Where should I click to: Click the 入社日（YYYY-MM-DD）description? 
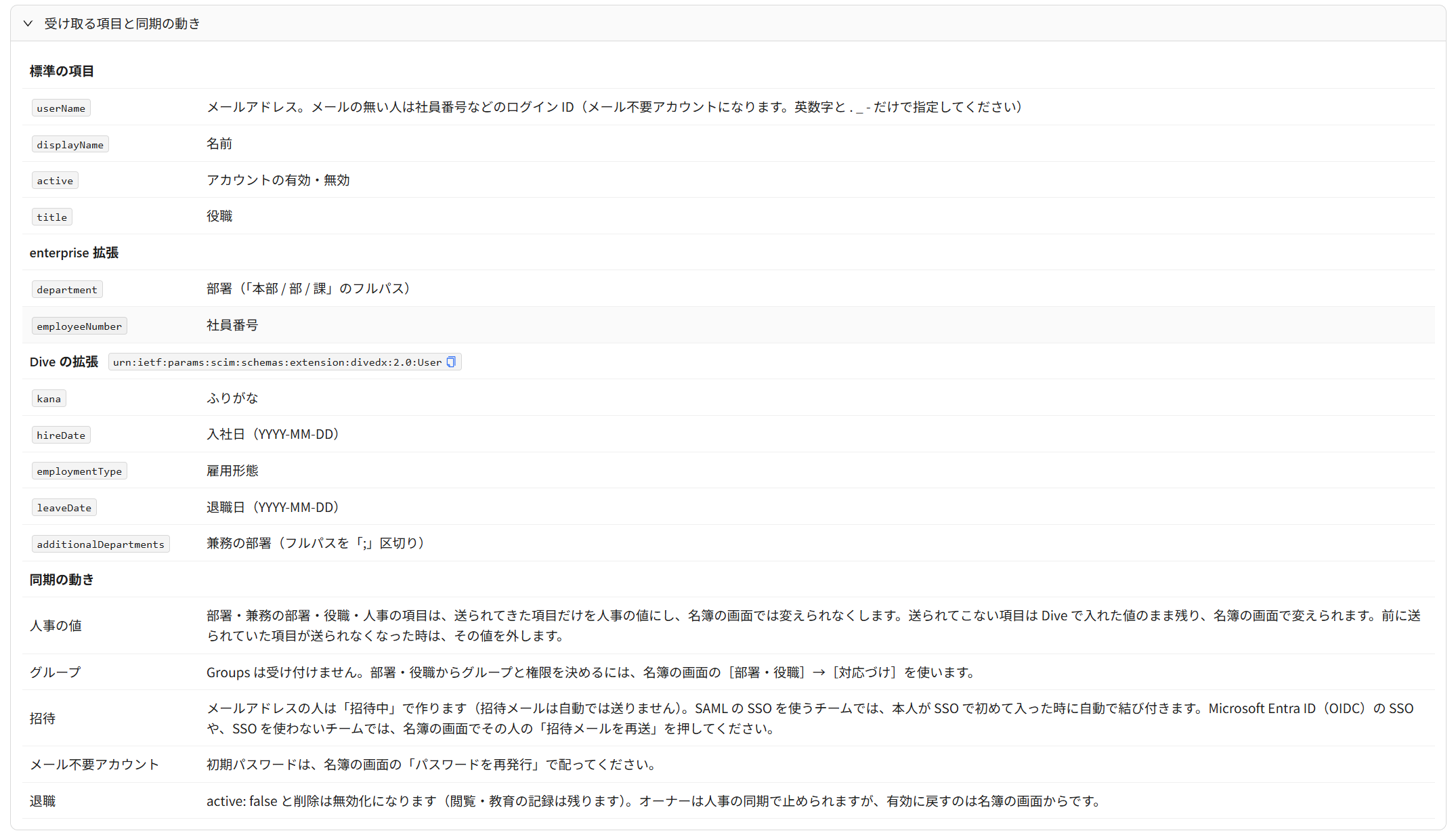pyautogui.click(x=272, y=434)
